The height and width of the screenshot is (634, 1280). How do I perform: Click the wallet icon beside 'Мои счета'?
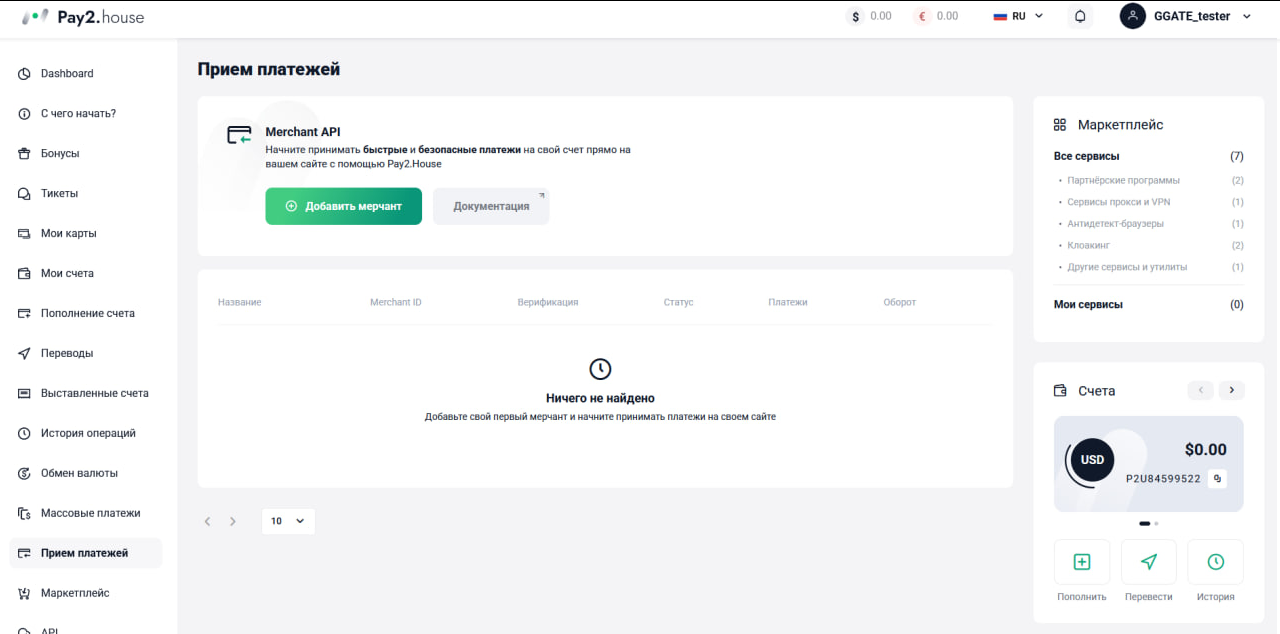24,274
